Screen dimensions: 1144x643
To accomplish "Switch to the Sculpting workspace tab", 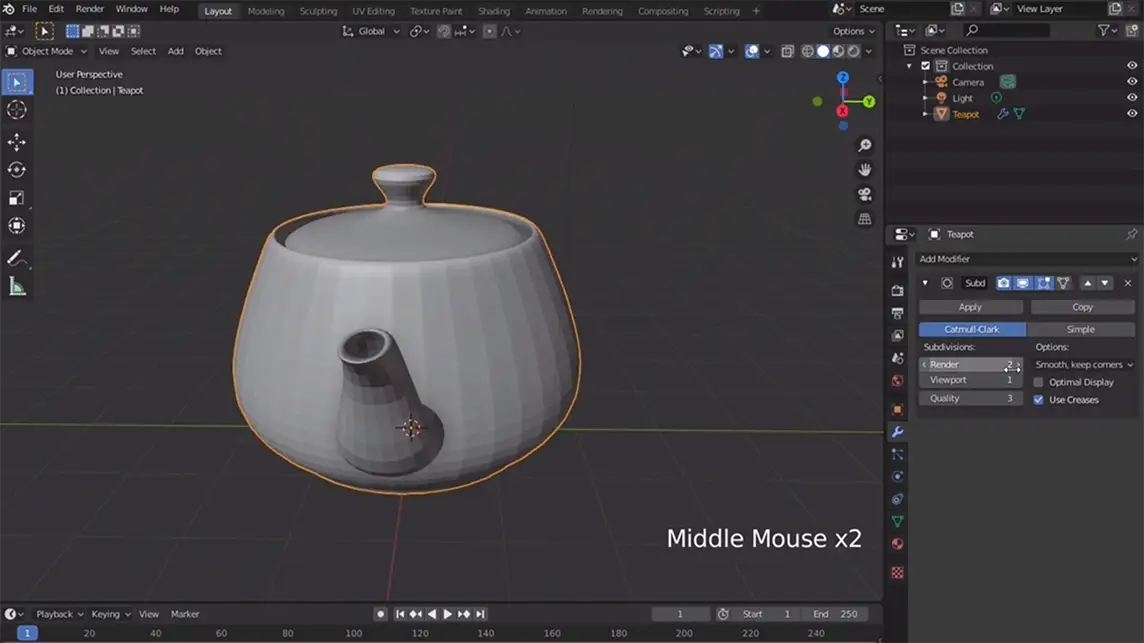I will click(x=318, y=11).
